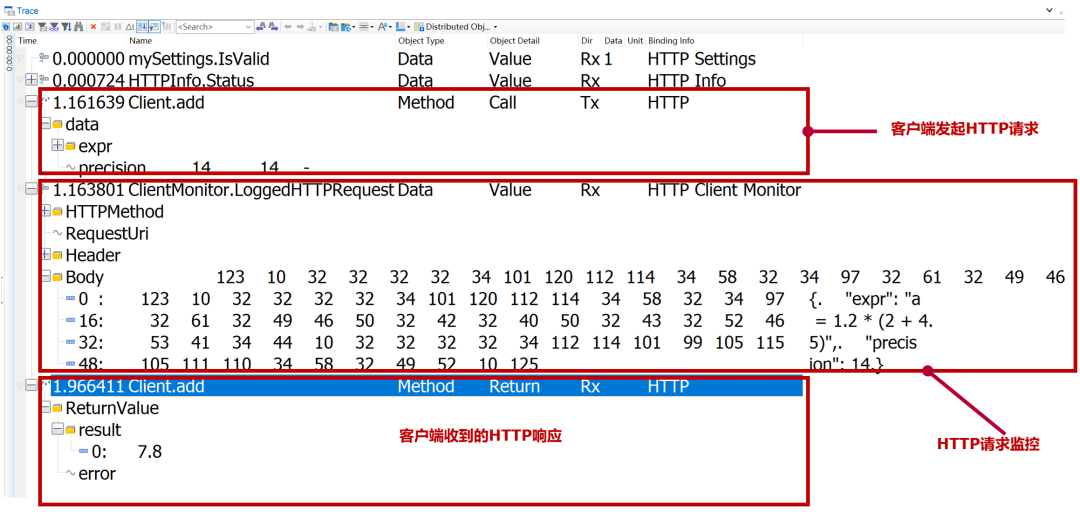Viewport: 1080px width, 512px height.
Task: Click the third toolbar icon with blue arrow
Action: [30, 27]
